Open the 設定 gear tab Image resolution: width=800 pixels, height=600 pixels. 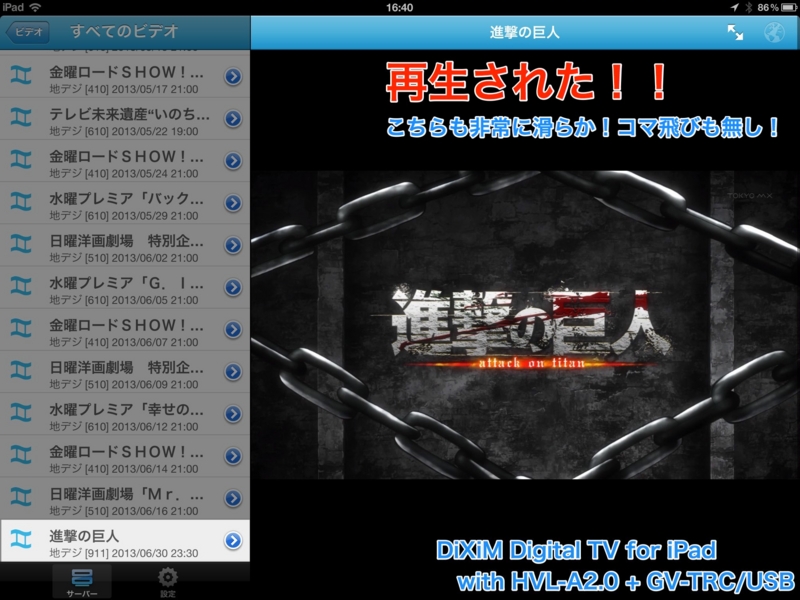coord(168,582)
